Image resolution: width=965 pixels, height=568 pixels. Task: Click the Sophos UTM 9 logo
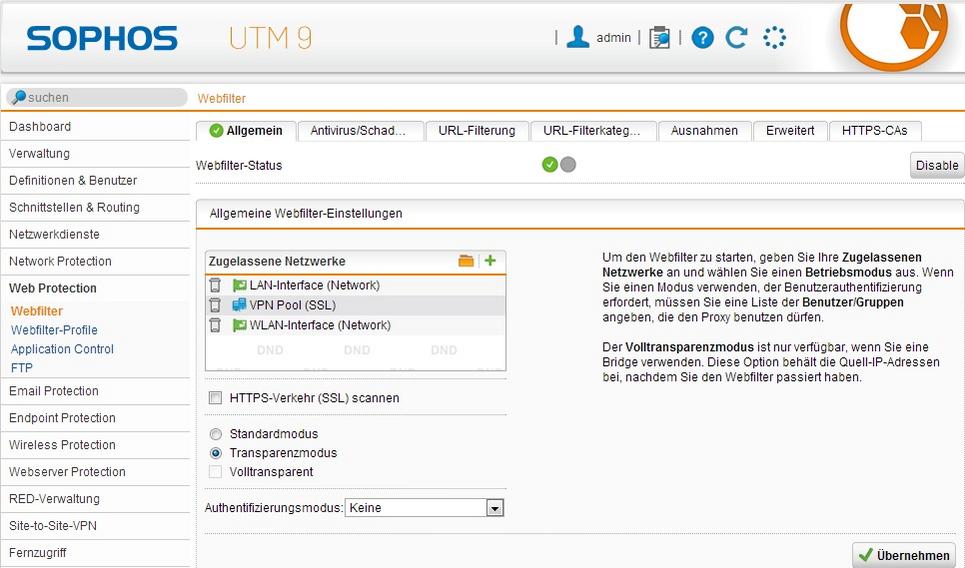[169, 38]
